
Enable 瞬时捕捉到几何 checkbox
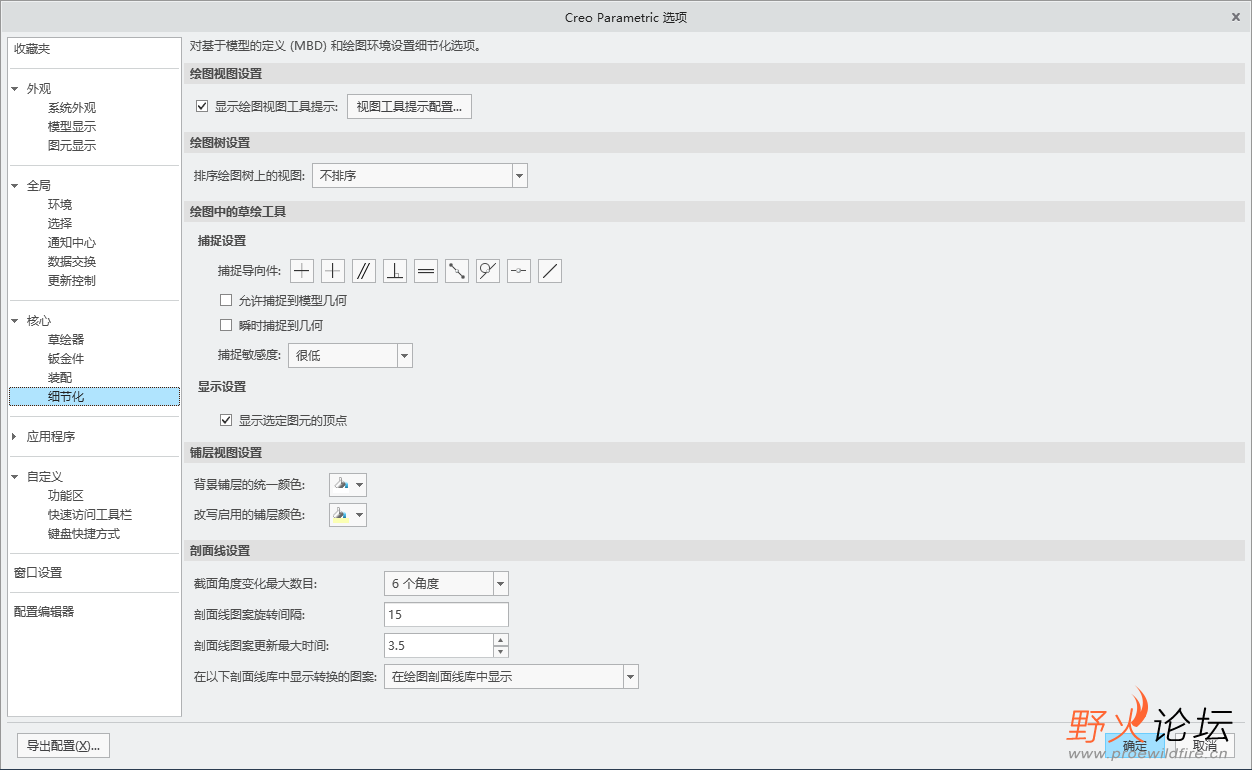(226, 325)
